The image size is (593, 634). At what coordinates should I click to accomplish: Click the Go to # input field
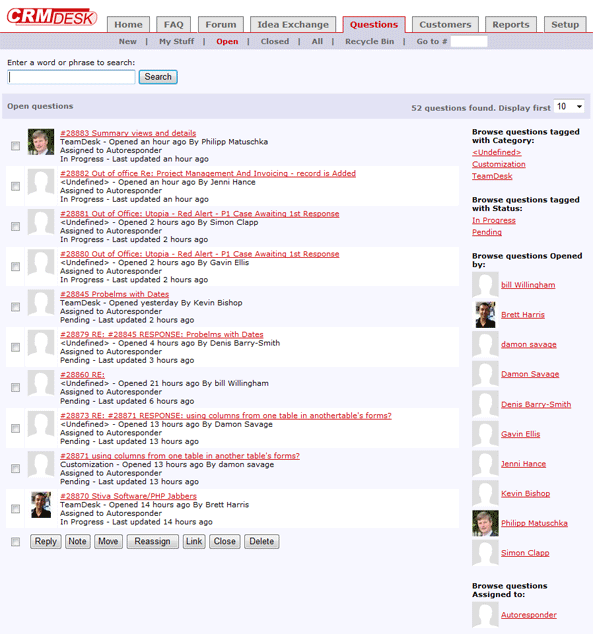(469, 41)
